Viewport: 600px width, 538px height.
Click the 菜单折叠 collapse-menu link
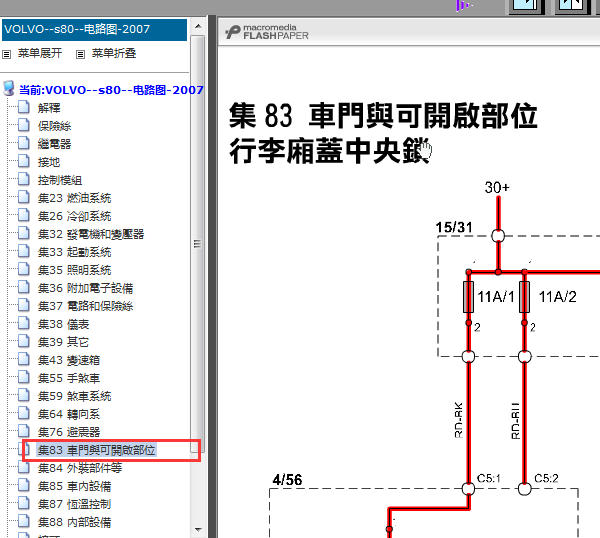point(114,53)
